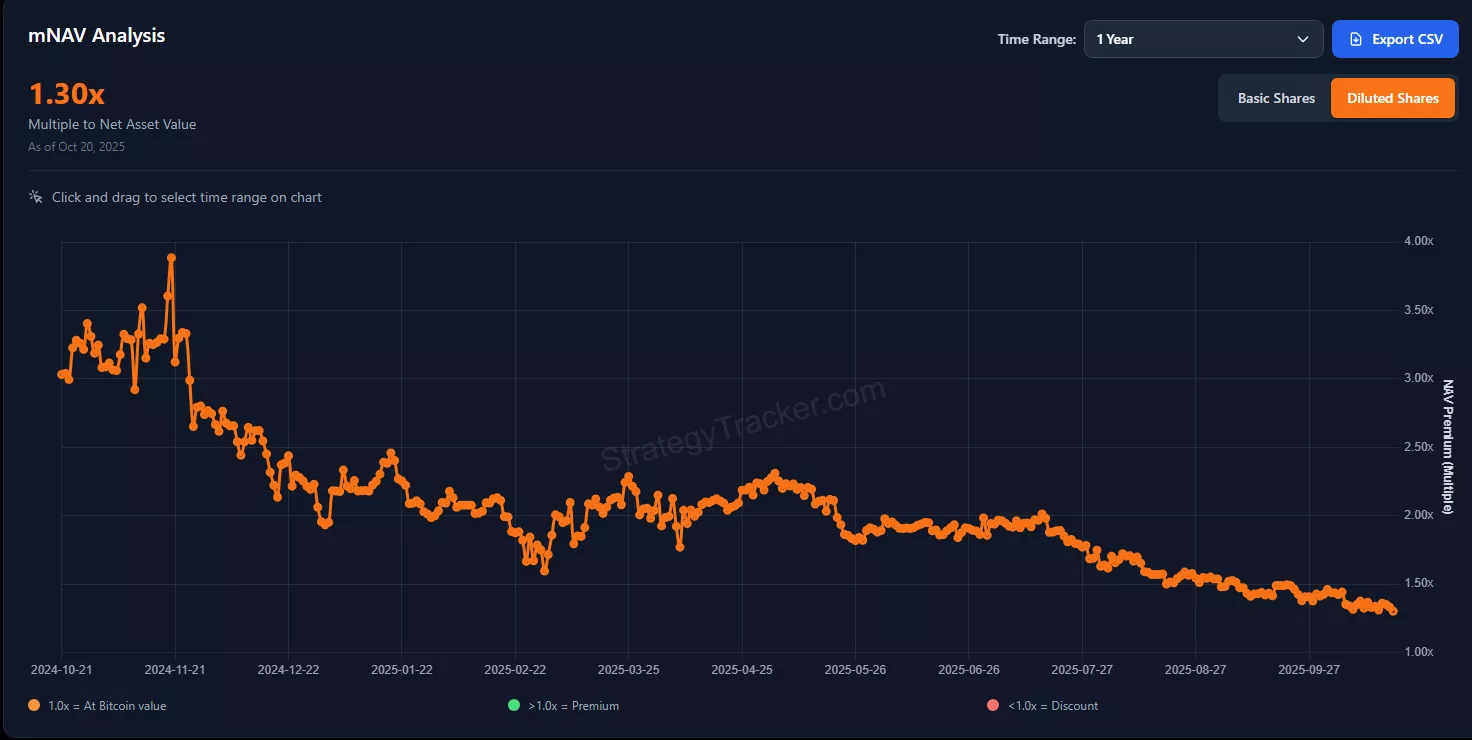Click the mNAV Analysis heading
This screenshot has width=1472, height=740.
pos(97,36)
